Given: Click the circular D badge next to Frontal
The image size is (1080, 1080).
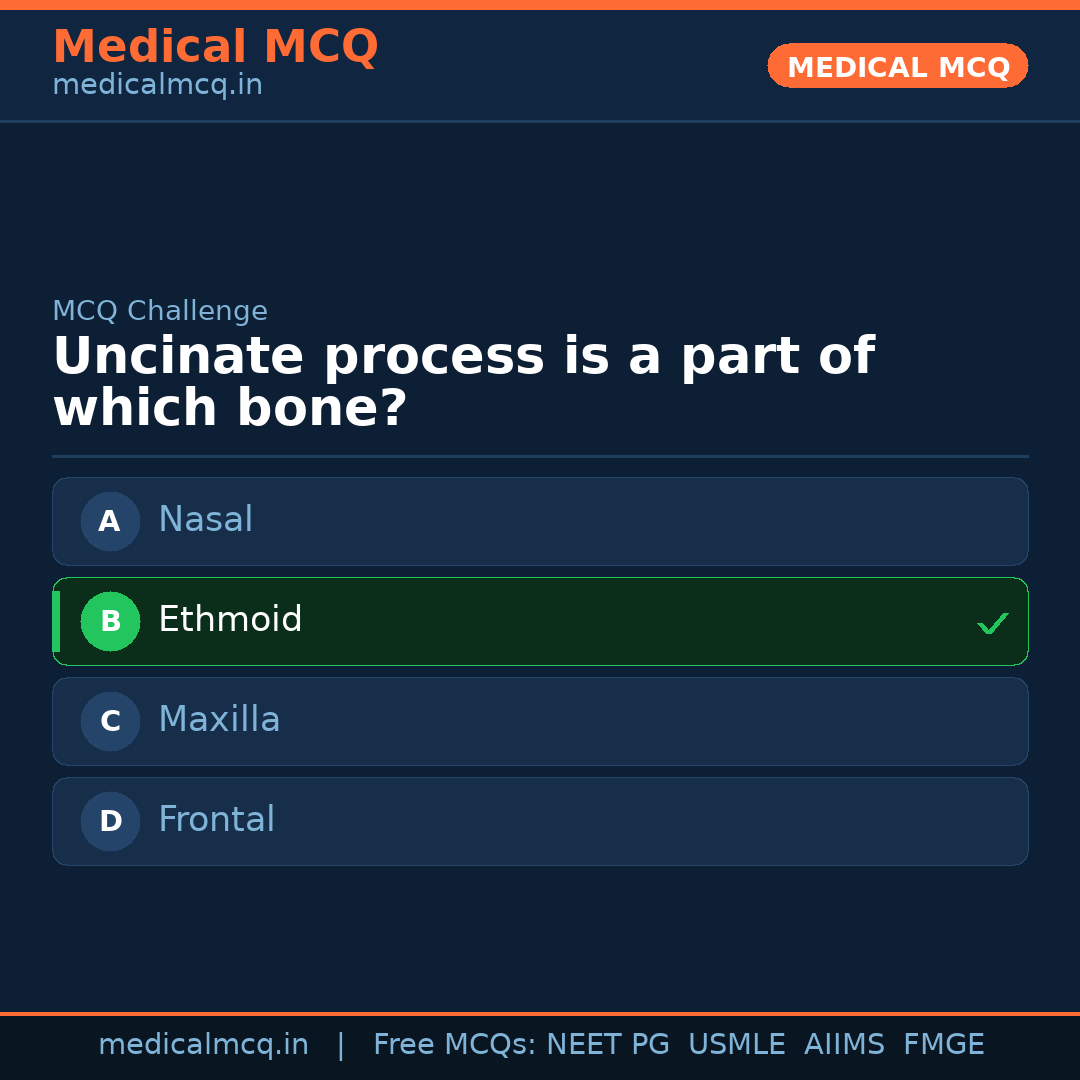Looking at the screenshot, I should 110,821.
